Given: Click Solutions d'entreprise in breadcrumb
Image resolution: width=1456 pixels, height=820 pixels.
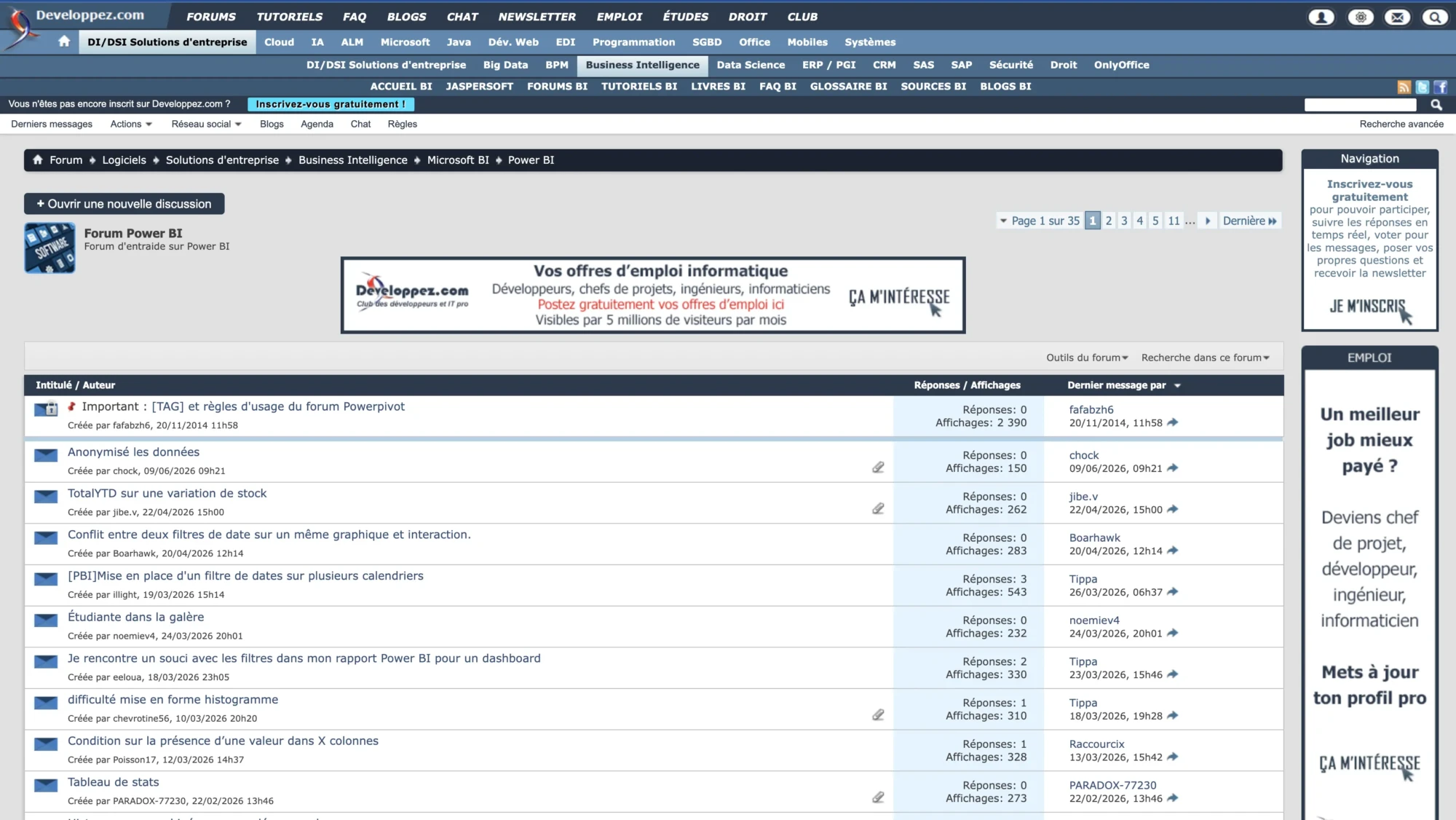Looking at the screenshot, I should point(222,159).
